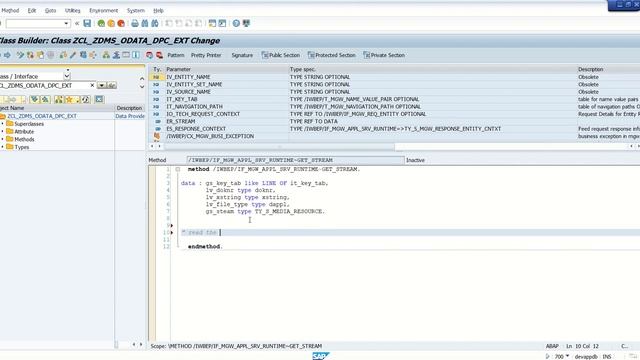Open the Edit menu
640x360 pixels.
(x=32, y=11)
